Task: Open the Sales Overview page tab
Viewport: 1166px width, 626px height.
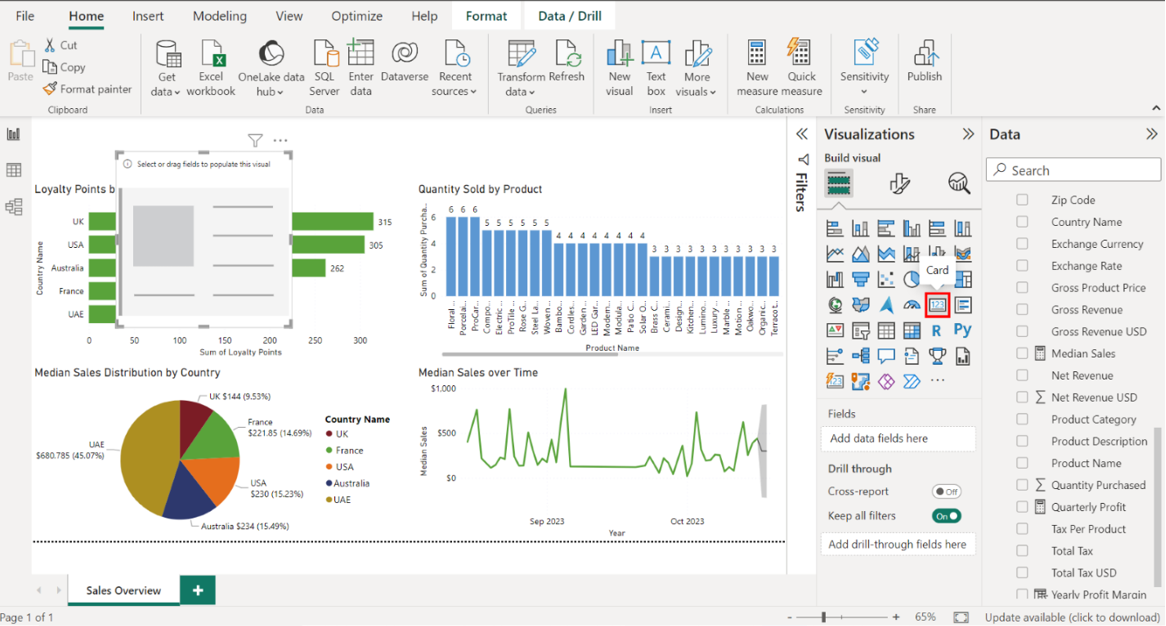Action: pyautogui.click(x=123, y=591)
